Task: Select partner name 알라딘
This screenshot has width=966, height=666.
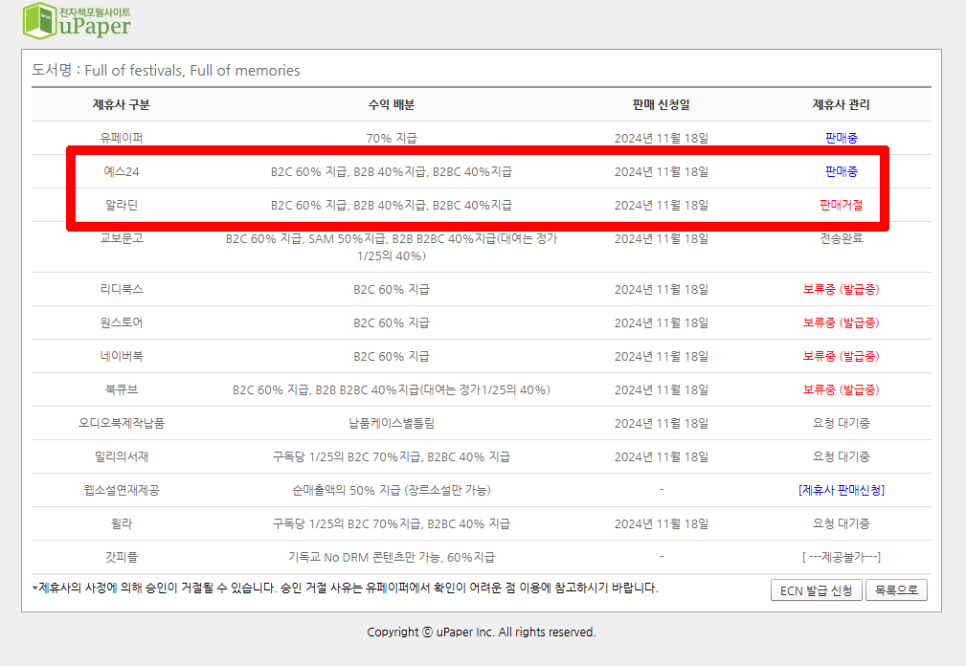Action: pyautogui.click(x=121, y=205)
